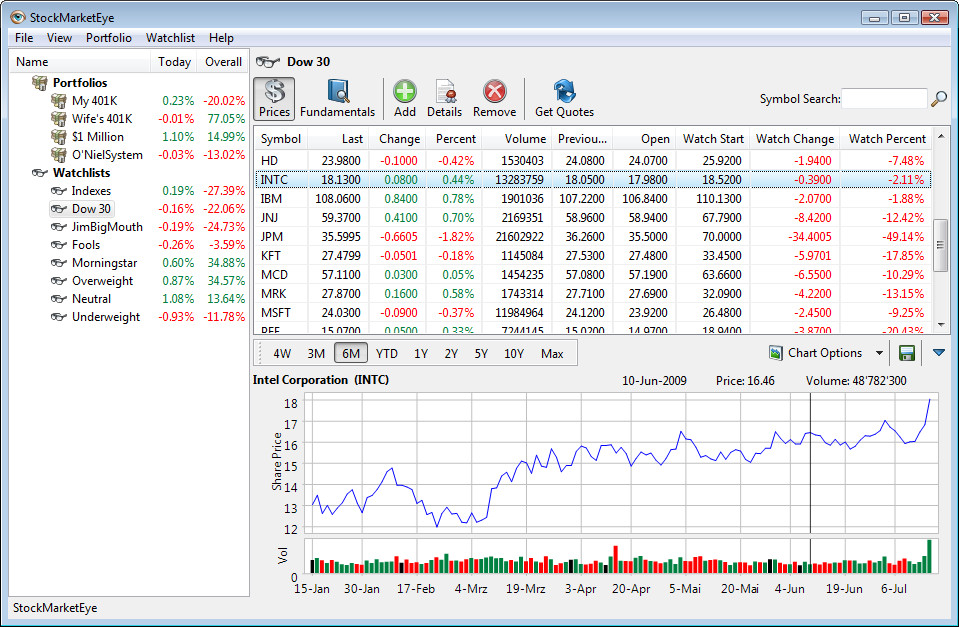Select the MCD row in the table
The image size is (959, 627).
593,275
